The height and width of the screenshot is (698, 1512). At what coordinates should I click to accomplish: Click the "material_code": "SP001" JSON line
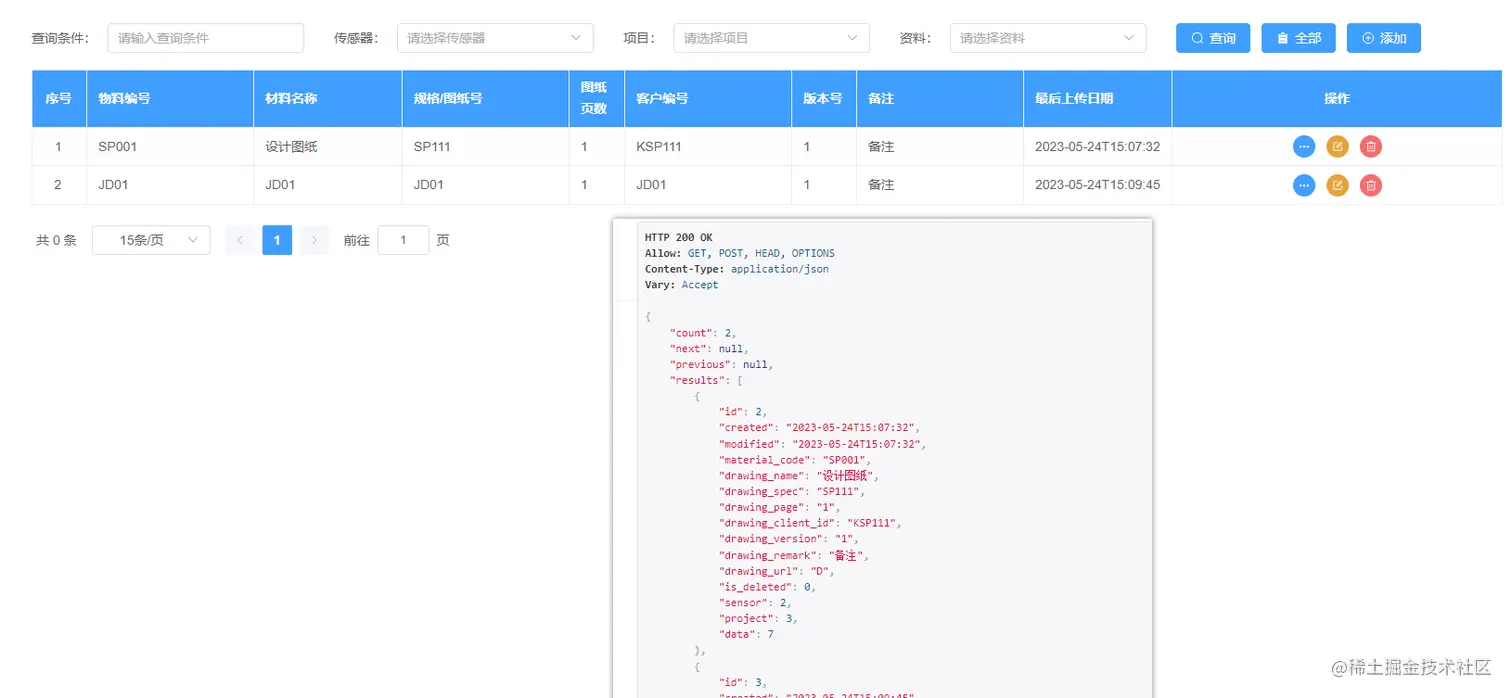tap(794, 459)
